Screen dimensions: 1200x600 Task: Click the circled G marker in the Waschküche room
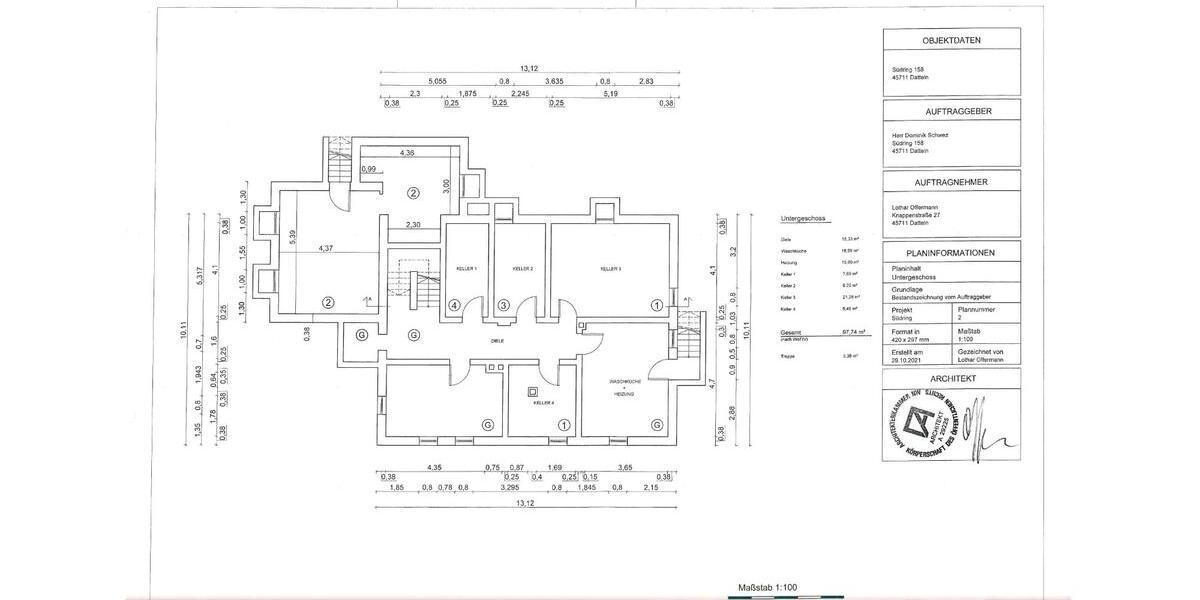point(657,424)
